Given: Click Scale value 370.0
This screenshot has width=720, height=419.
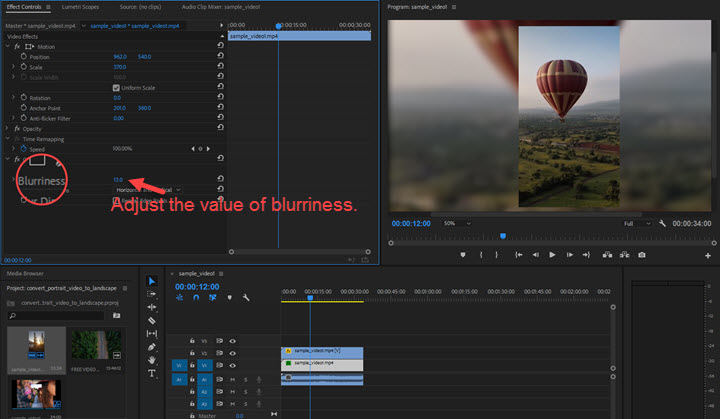Looking at the screenshot, I should 120,67.
